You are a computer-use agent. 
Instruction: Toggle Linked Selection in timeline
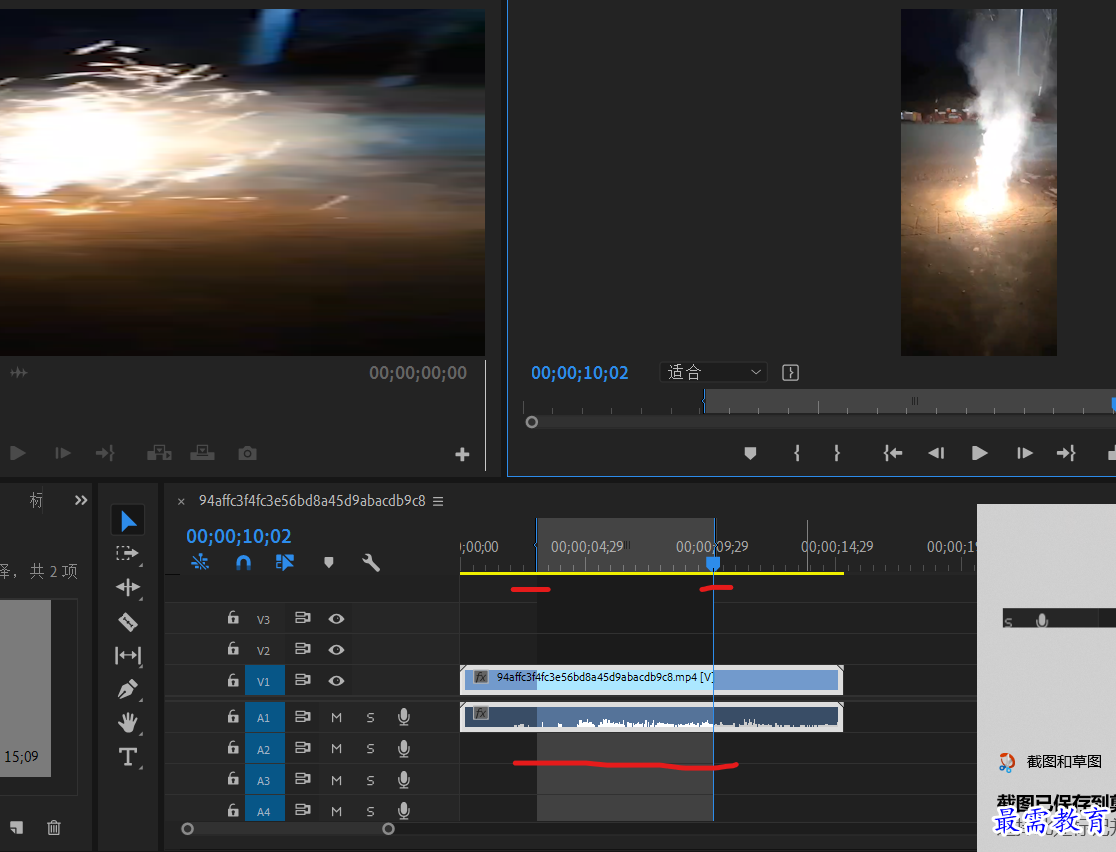[x=285, y=563]
